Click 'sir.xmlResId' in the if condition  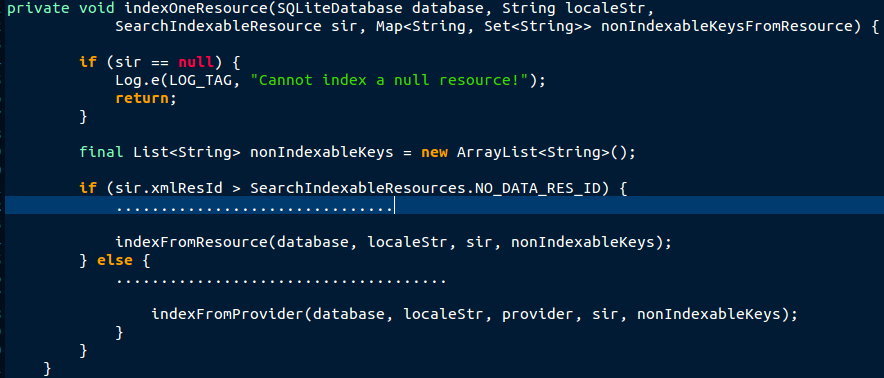(169, 188)
